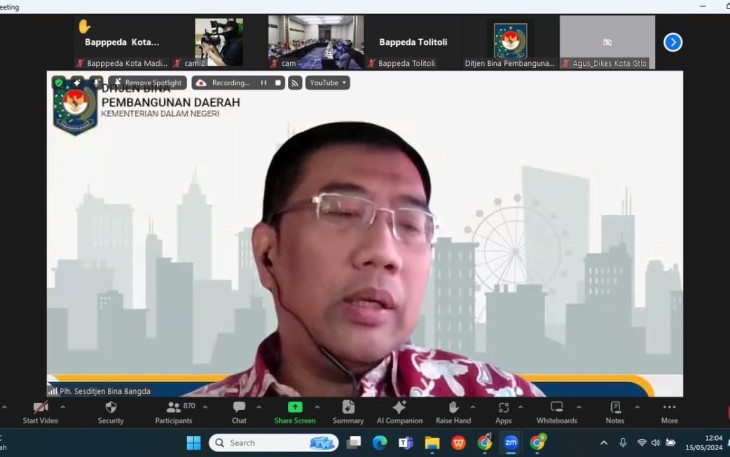Open Task View from the taskbar
The image size is (730, 457).
(x=354, y=443)
